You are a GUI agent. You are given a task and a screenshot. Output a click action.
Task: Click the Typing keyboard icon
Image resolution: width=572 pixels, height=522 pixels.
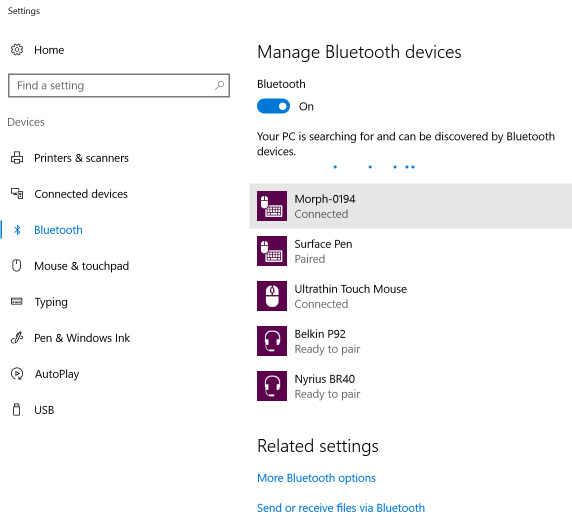click(17, 301)
